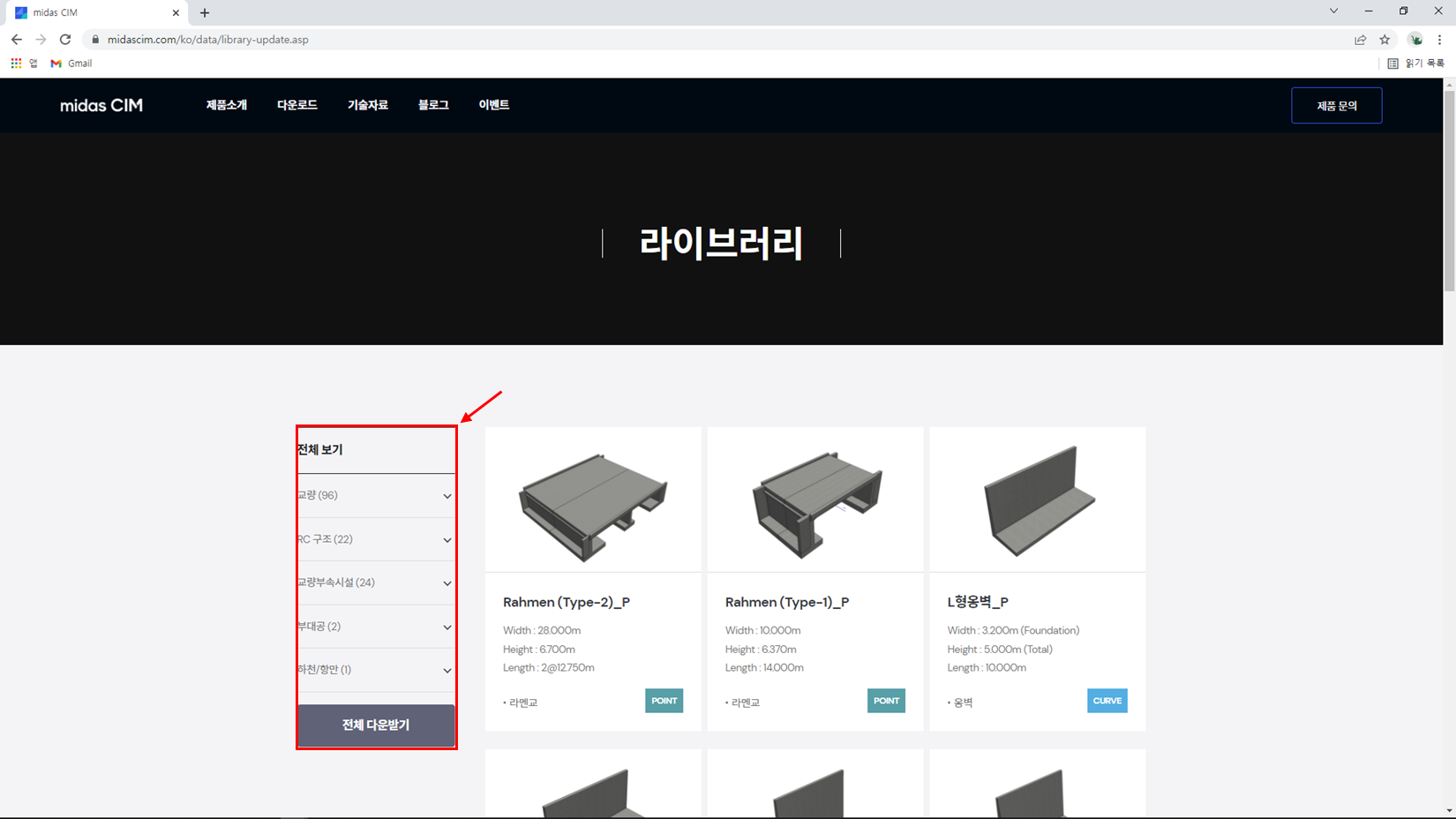Click the midas CIM logo

coord(101,105)
